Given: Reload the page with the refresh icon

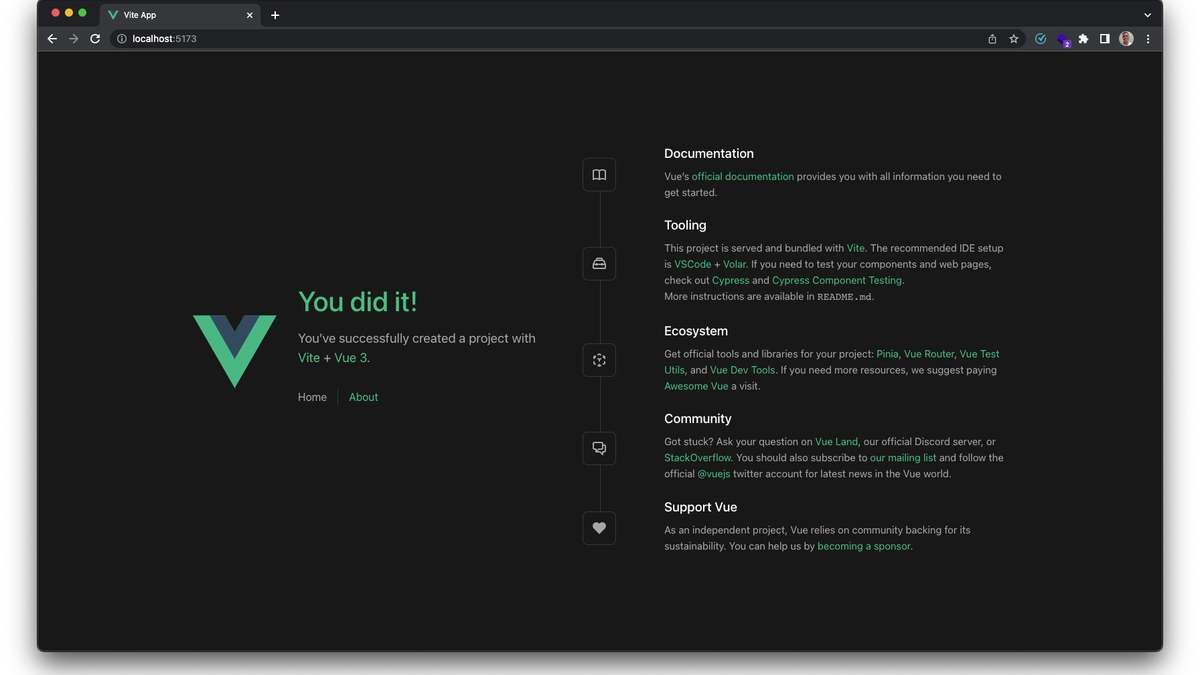Looking at the screenshot, I should pyautogui.click(x=95, y=38).
